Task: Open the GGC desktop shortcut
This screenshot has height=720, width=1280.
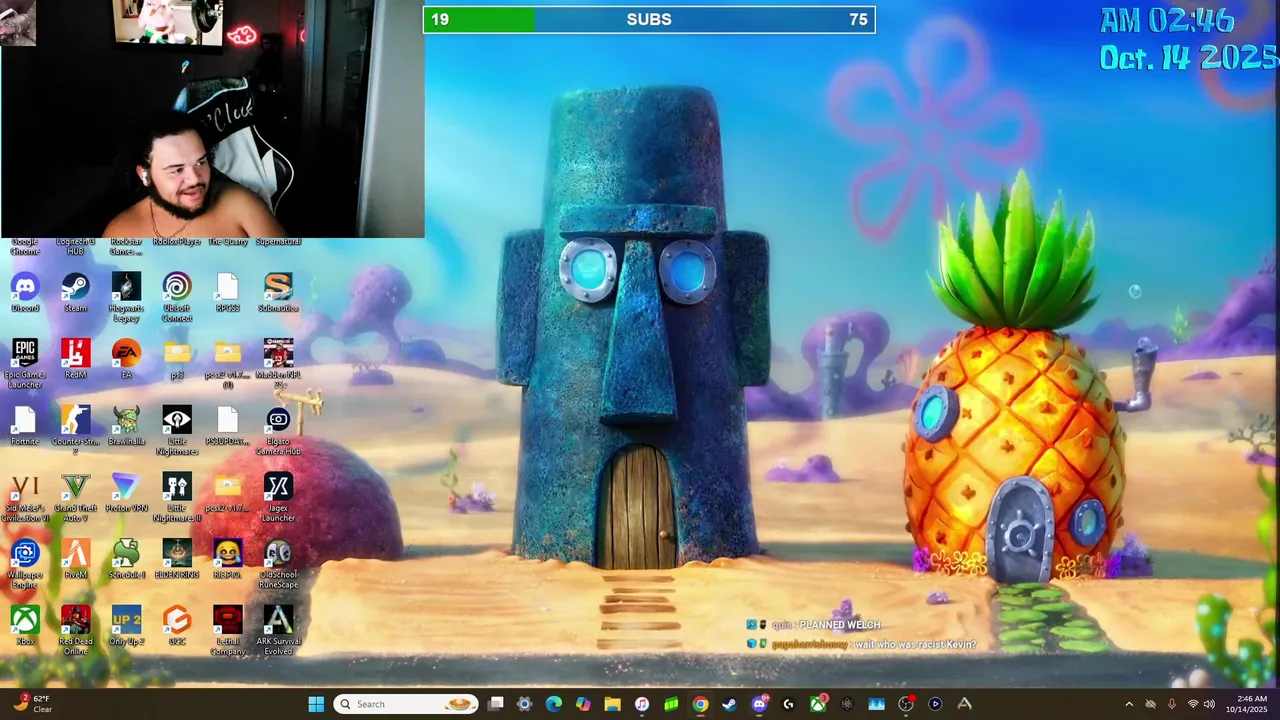Action: coord(177,625)
